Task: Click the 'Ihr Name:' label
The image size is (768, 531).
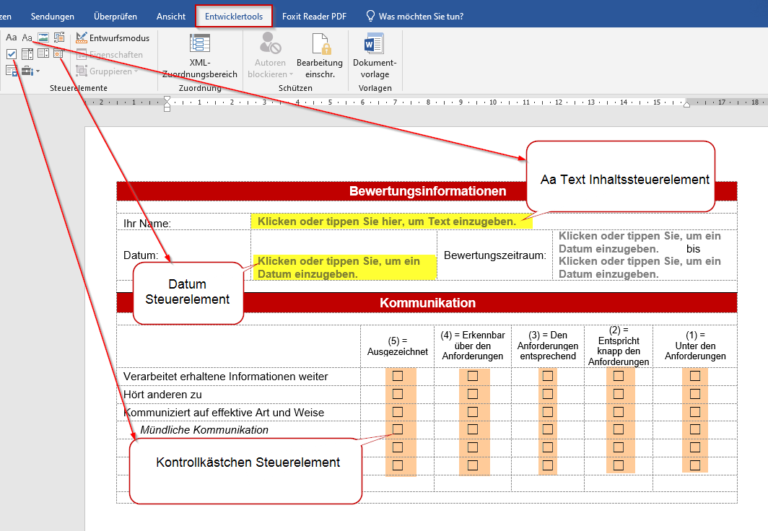Action: coord(147,223)
